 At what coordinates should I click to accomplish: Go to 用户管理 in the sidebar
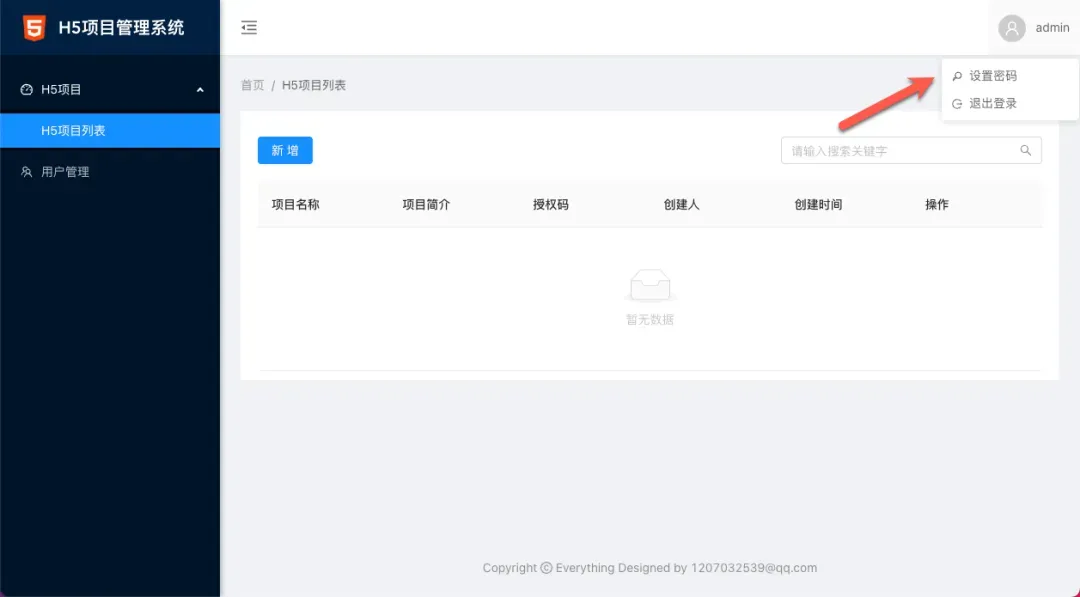click(x=65, y=172)
